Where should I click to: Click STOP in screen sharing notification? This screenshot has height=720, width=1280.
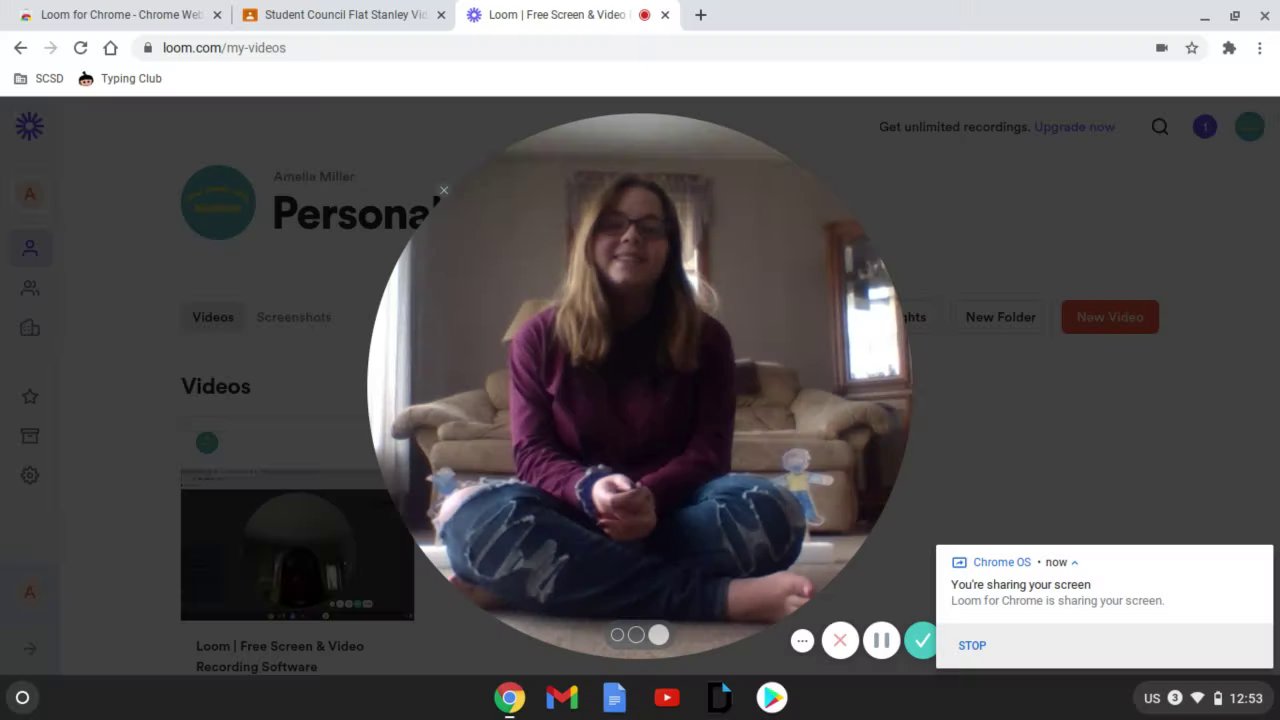[972, 646]
